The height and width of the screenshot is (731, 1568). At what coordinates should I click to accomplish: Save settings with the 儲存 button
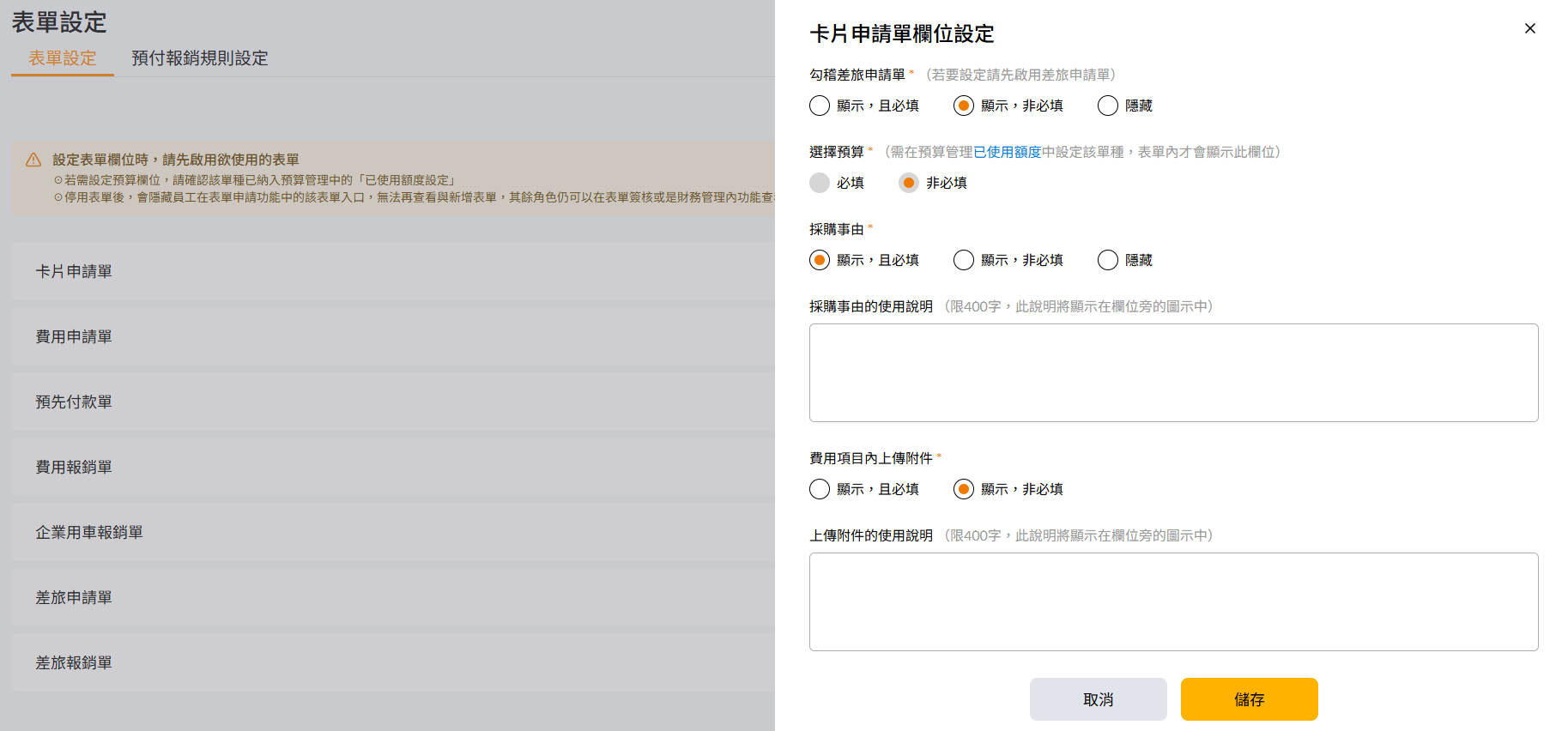[x=1250, y=699]
